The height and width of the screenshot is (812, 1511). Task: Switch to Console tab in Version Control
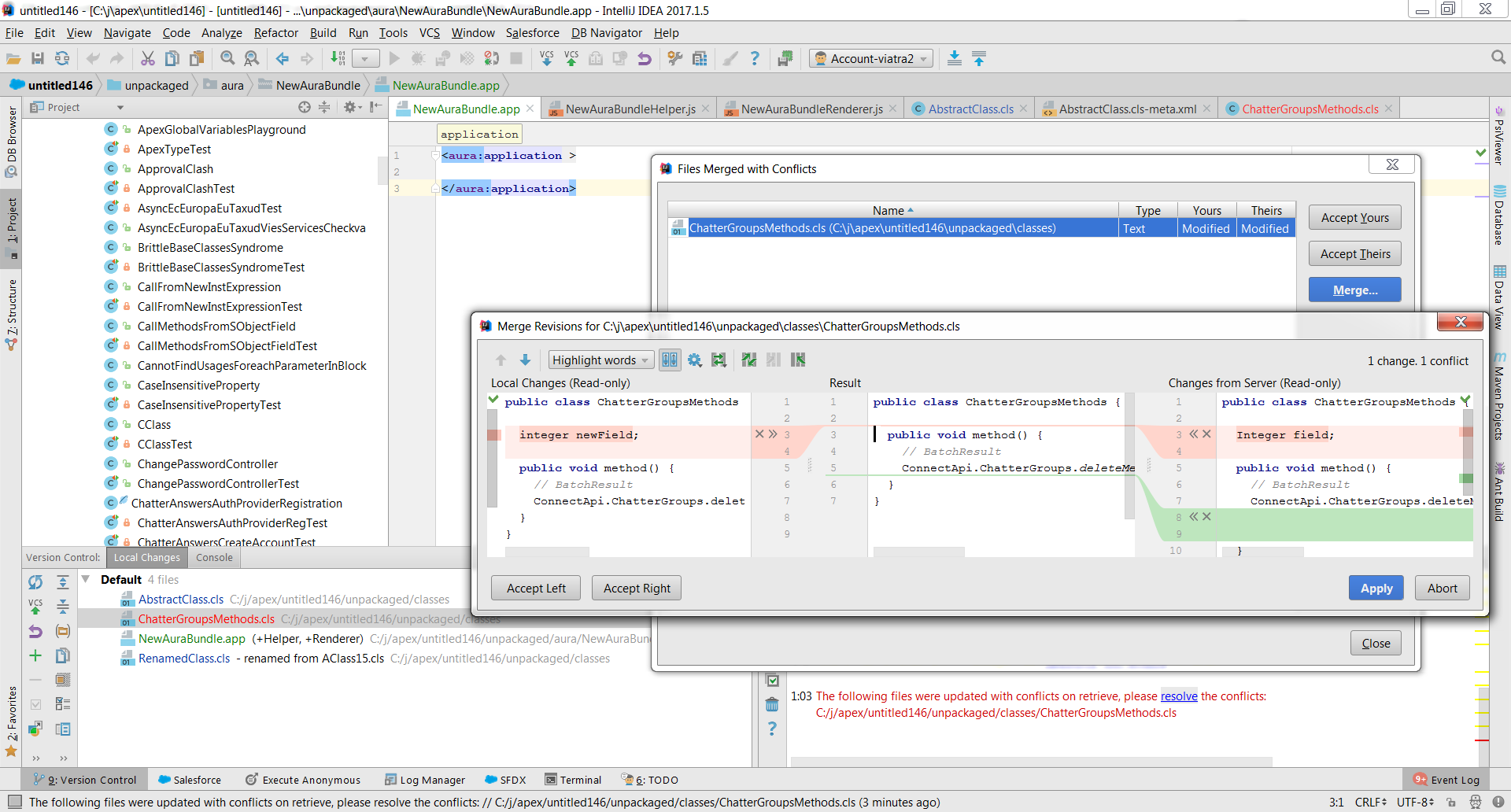(214, 557)
